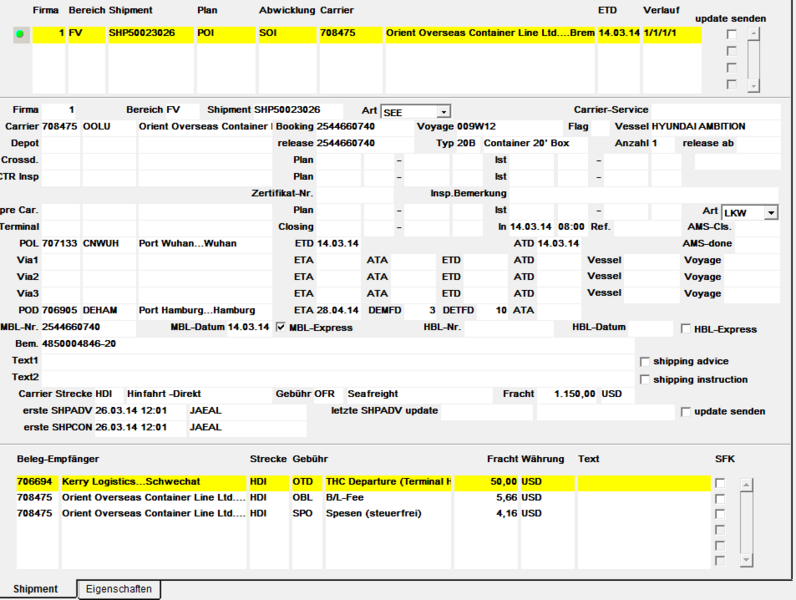Click the release field 2544660740
Image resolution: width=796 pixels, height=600 pixels.
(x=364, y=143)
